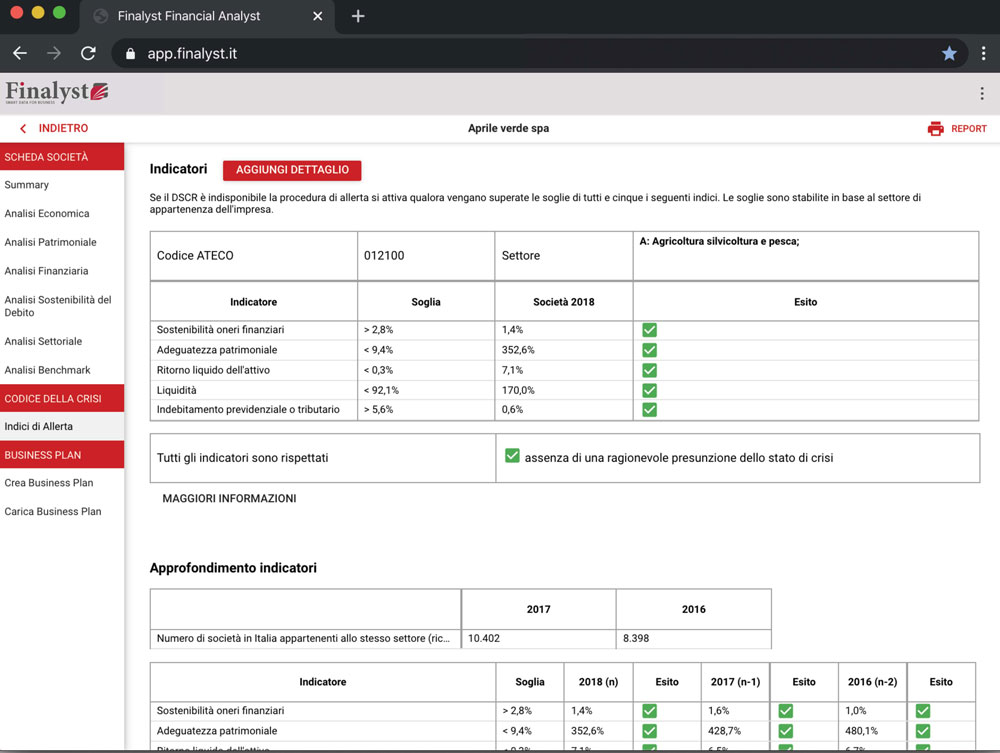Viewport: 1000px width, 753px height.
Task: Click the padlock site security icon
Action: pyautogui.click(x=130, y=54)
